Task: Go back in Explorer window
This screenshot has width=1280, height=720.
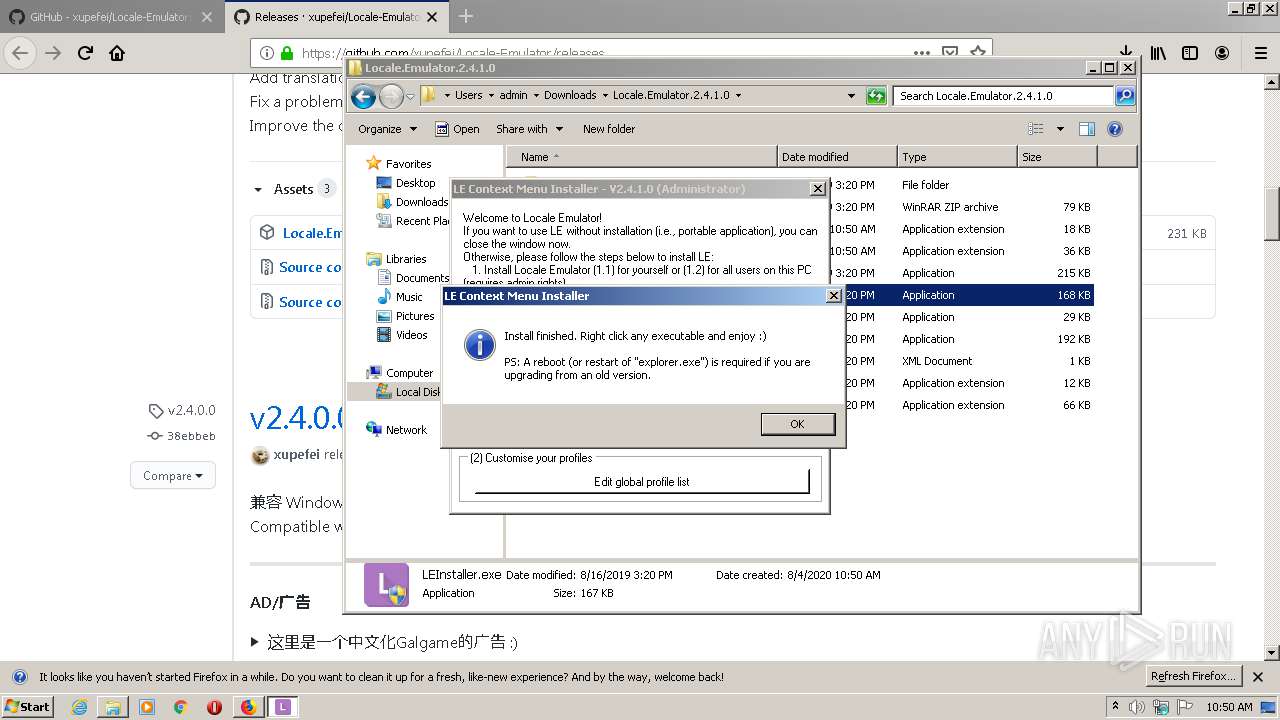Action: click(x=363, y=96)
